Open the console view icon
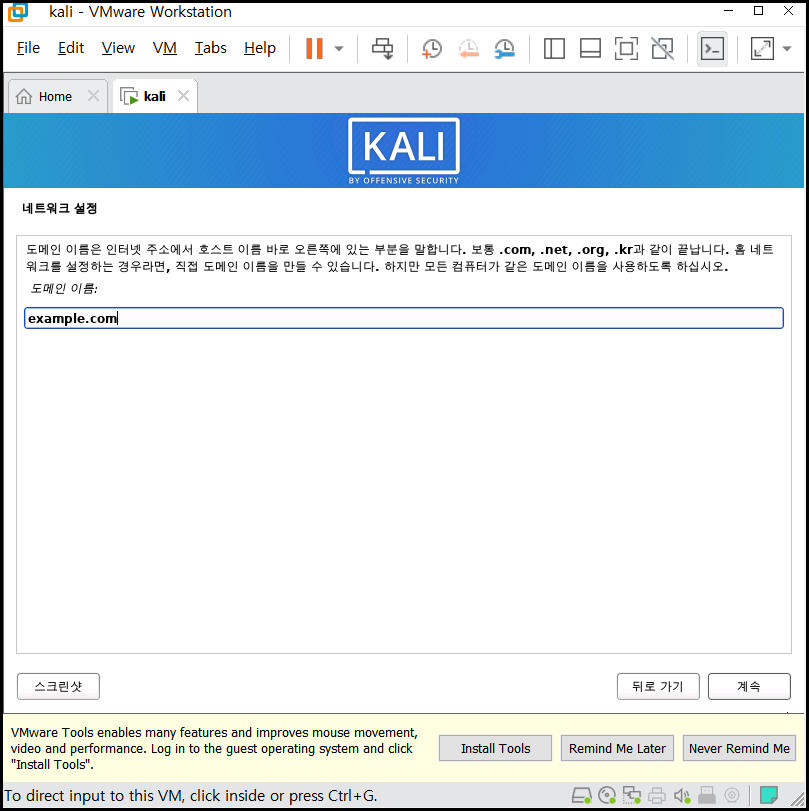 (x=712, y=49)
